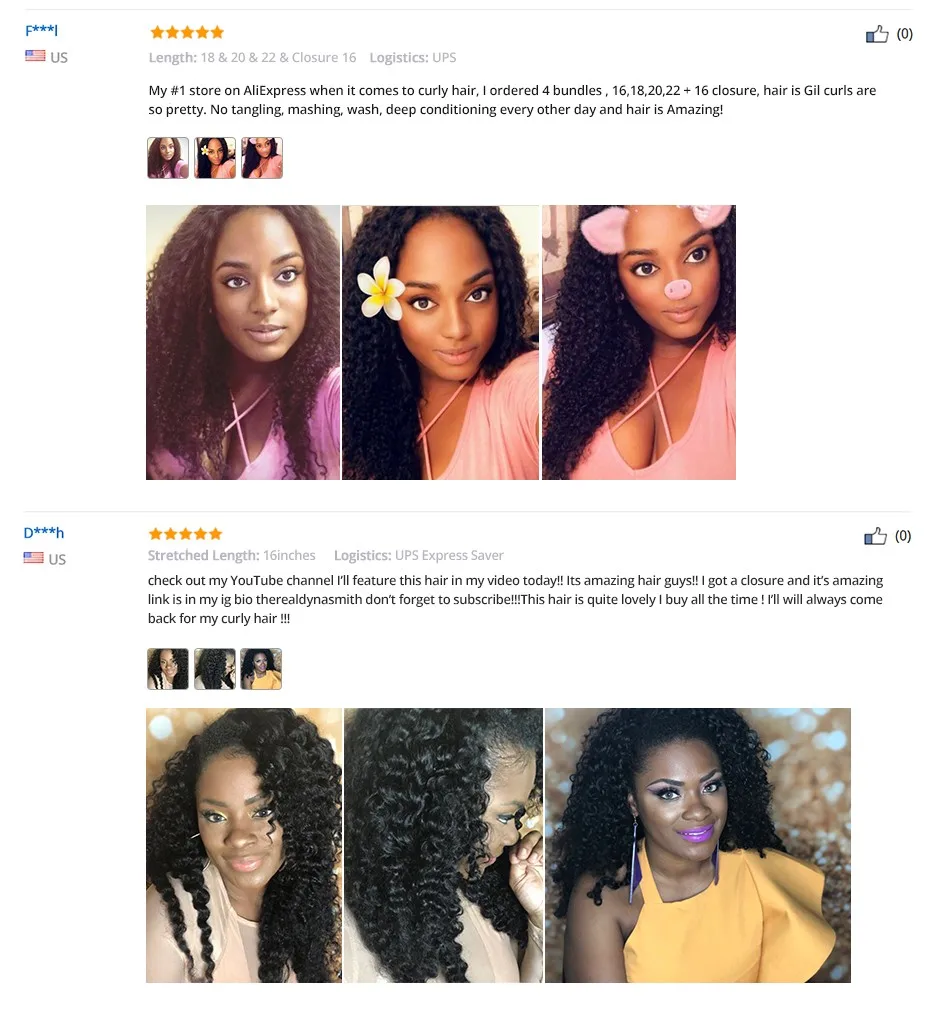
Task: Select yellow-top small thumbnail in D***h review
Action: [x=261, y=669]
